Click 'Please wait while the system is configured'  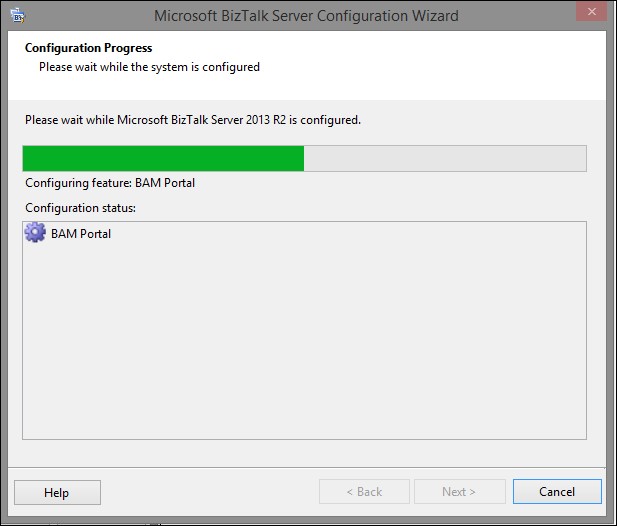[149, 67]
